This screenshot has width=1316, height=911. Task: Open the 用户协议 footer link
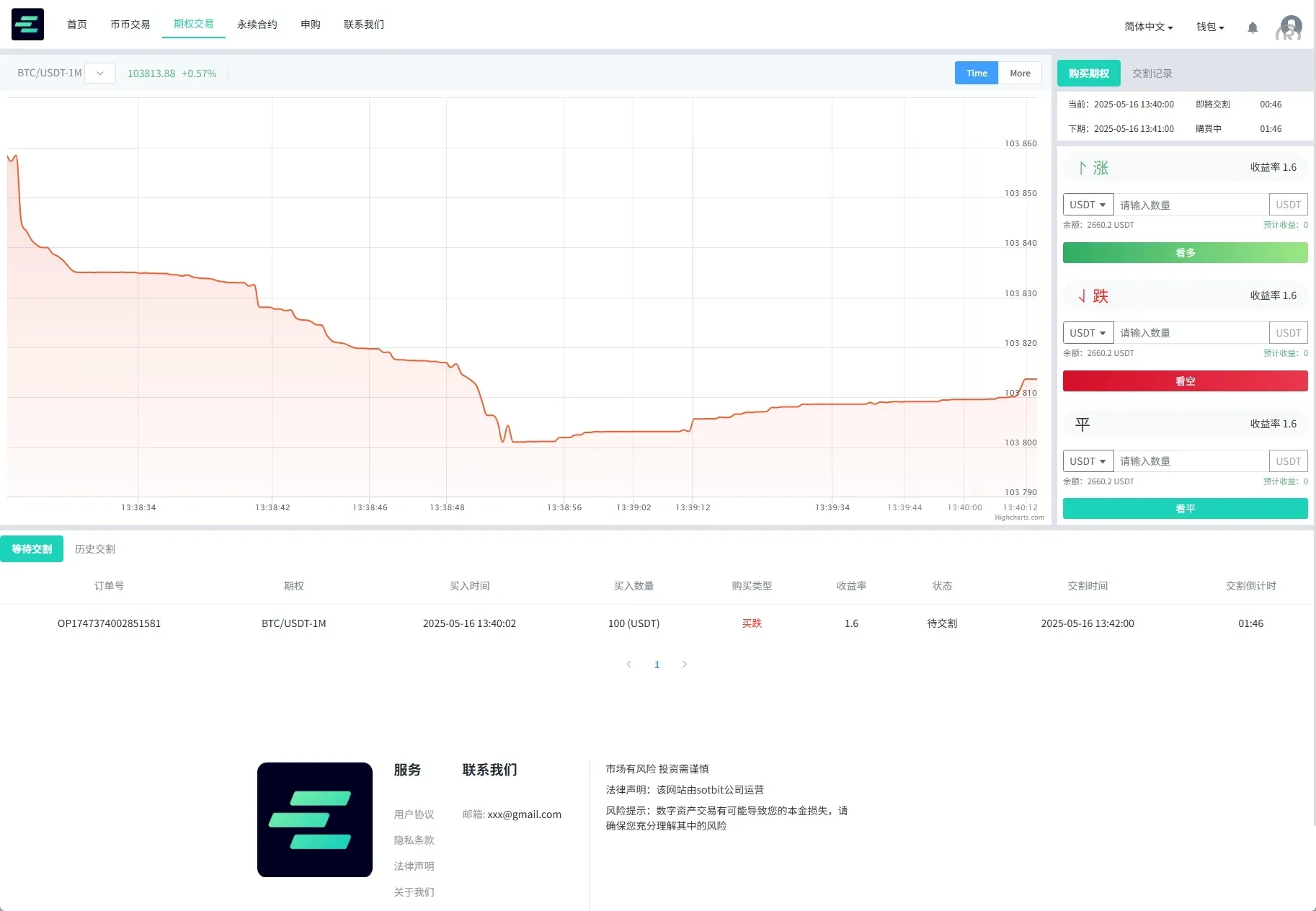(x=414, y=814)
